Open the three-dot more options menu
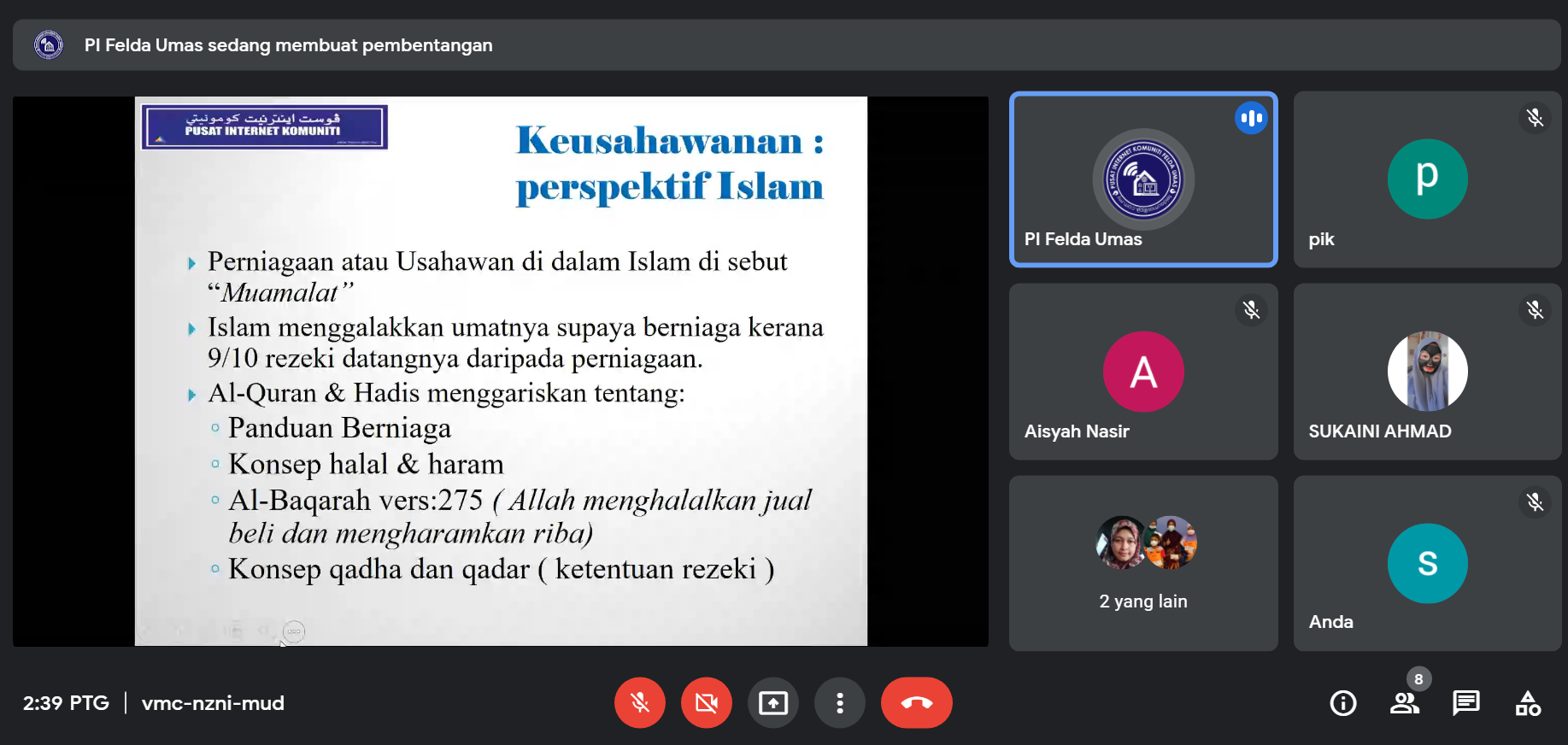This screenshot has width=1568, height=745. (839, 703)
